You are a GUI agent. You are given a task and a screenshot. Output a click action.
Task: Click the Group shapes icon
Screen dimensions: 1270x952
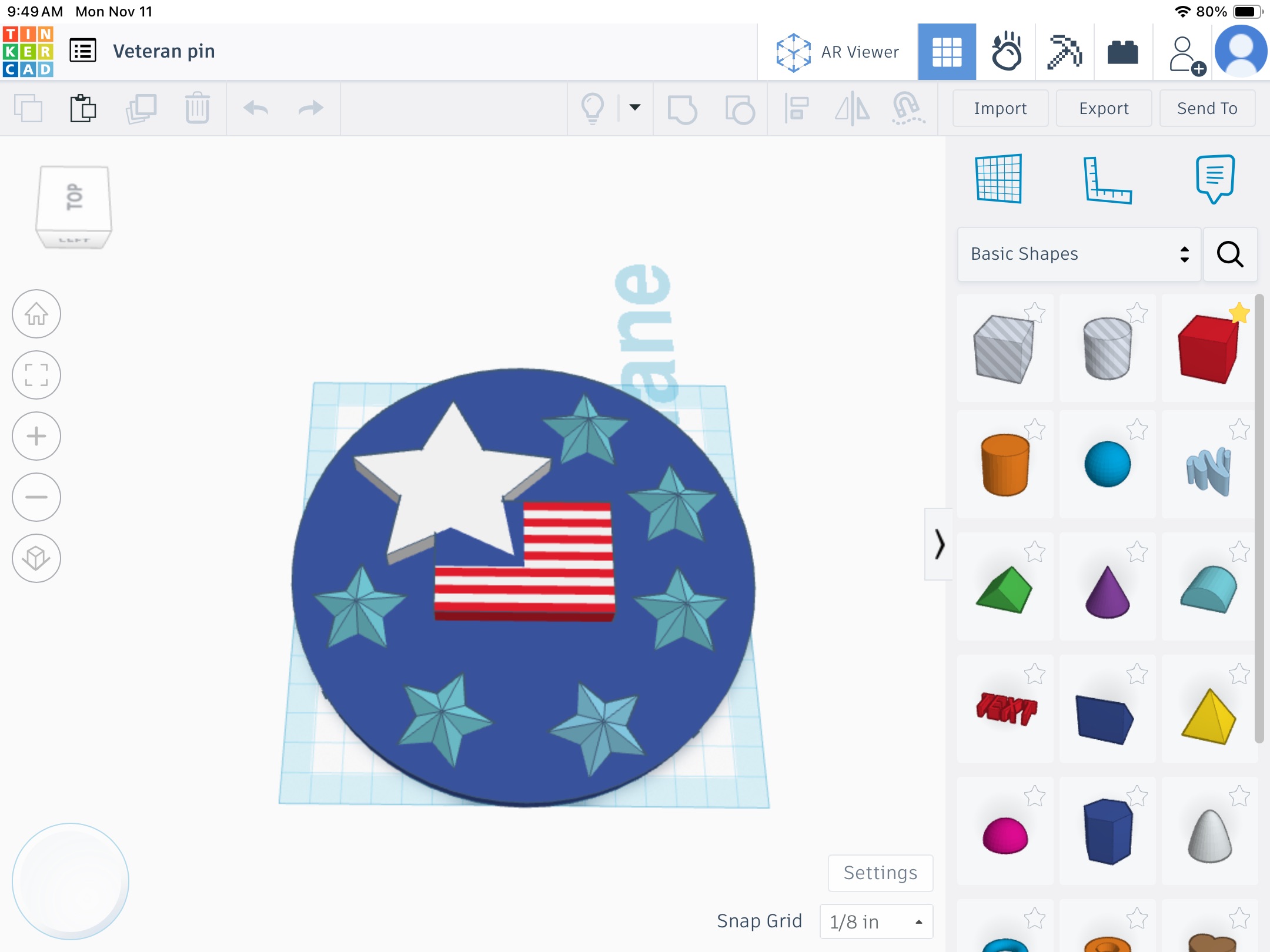pyautogui.click(x=682, y=109)
